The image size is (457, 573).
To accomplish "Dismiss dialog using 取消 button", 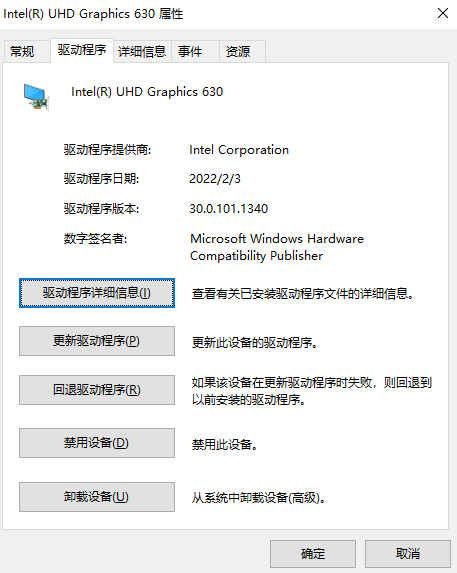I will click(x=408, y=554).
